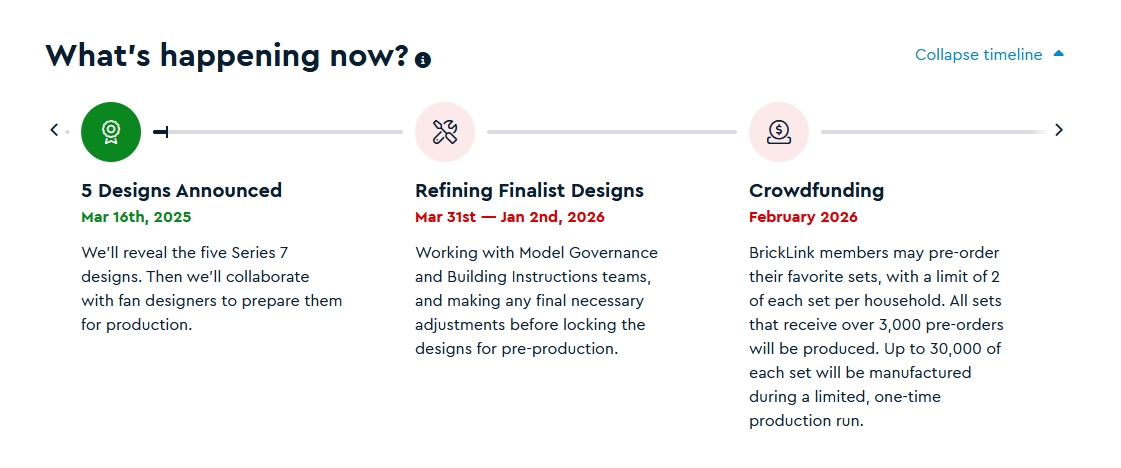
Task: Click the upward triangle beside Collapse timeline
Action: [x=1059, y=54]
